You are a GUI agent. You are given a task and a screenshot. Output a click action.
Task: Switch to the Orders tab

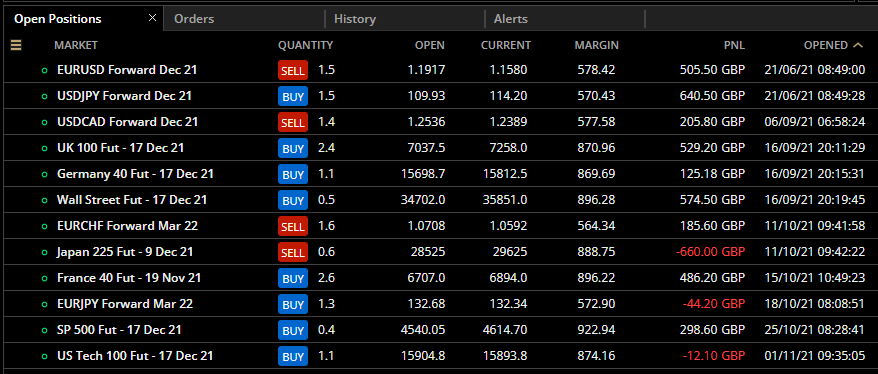click(x=194, y=19)
